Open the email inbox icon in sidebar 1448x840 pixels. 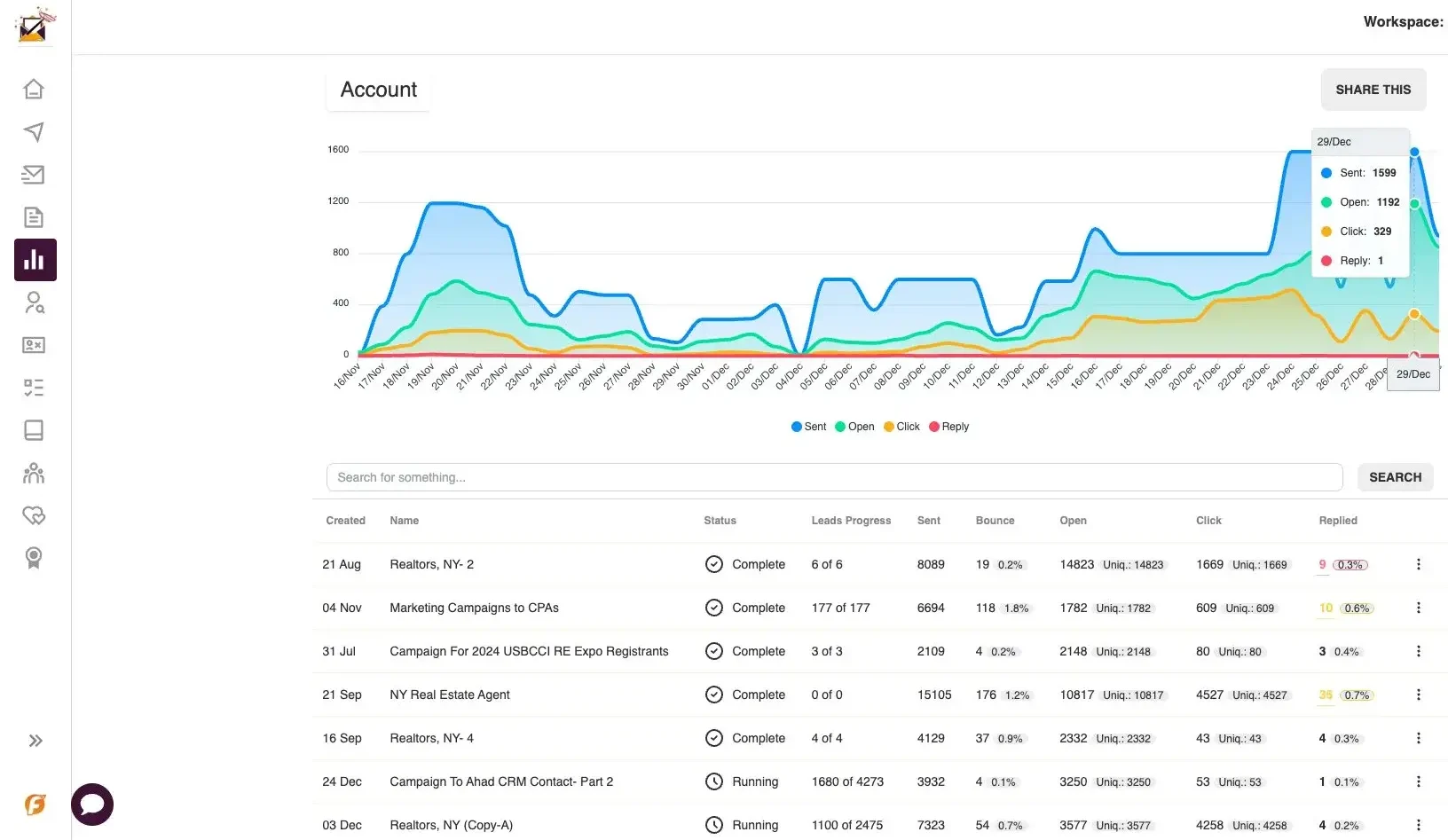tap(34, 175)
